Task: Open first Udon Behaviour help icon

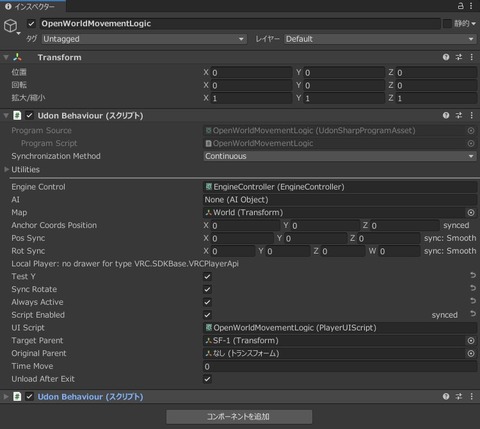Action: click(446, 115)
